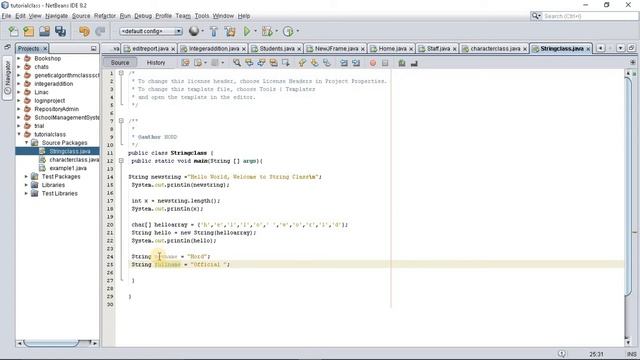Screen dimensions: 640x360
Task: Click the New Project toolbar icon
Action: tap(29, 31)
